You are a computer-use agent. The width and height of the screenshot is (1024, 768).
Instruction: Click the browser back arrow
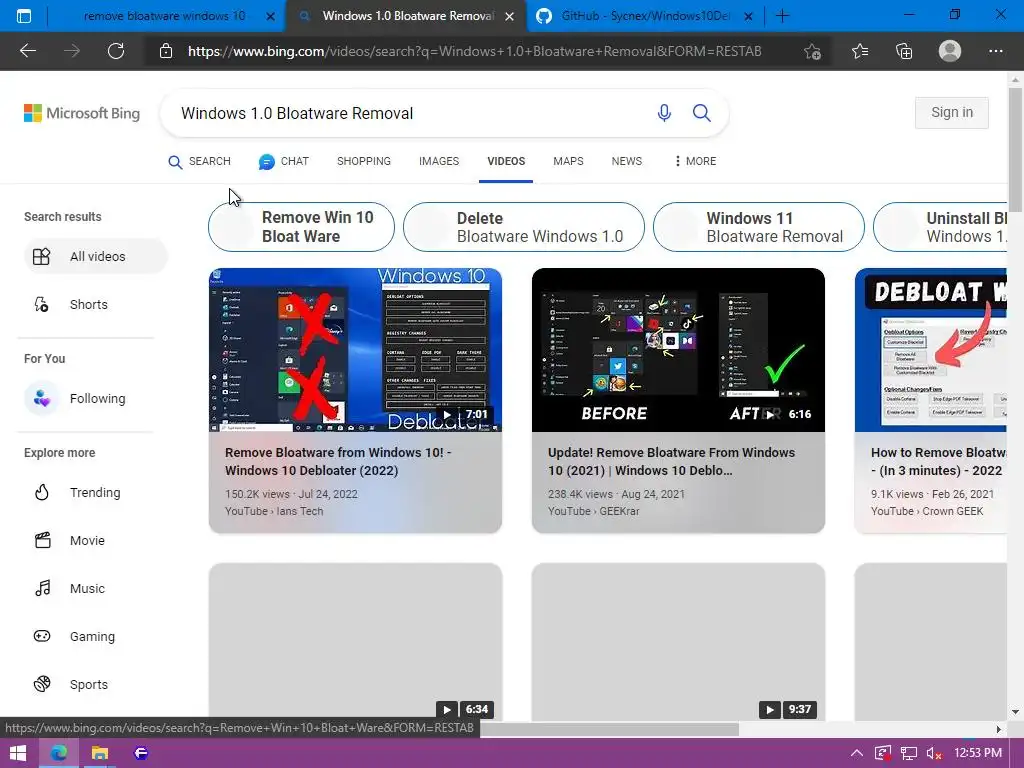pyautogui.click(x=27, y=51)
